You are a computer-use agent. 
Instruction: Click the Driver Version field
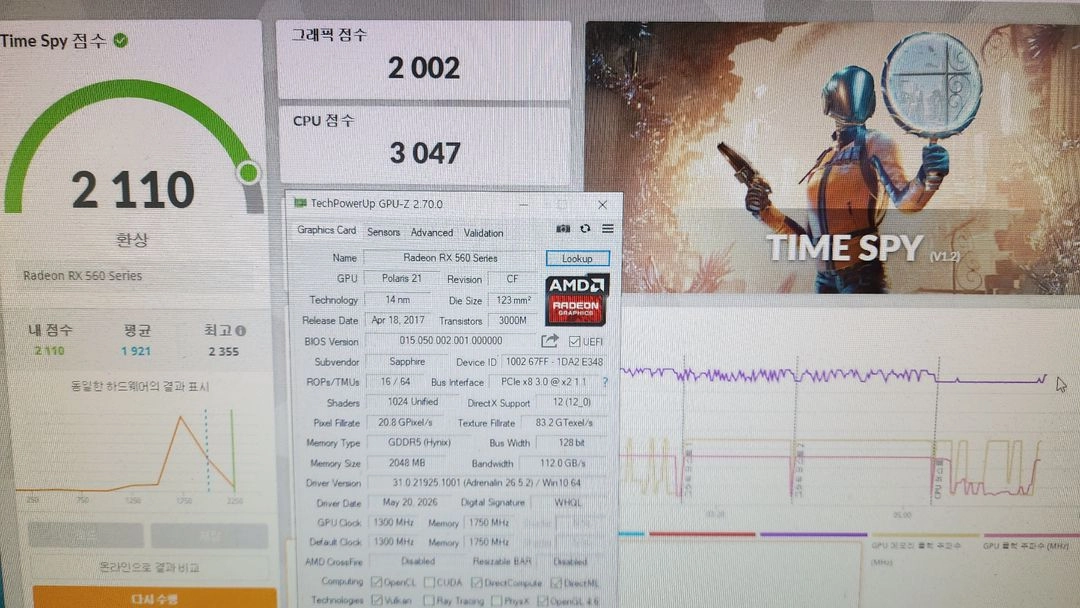point(487,483)
